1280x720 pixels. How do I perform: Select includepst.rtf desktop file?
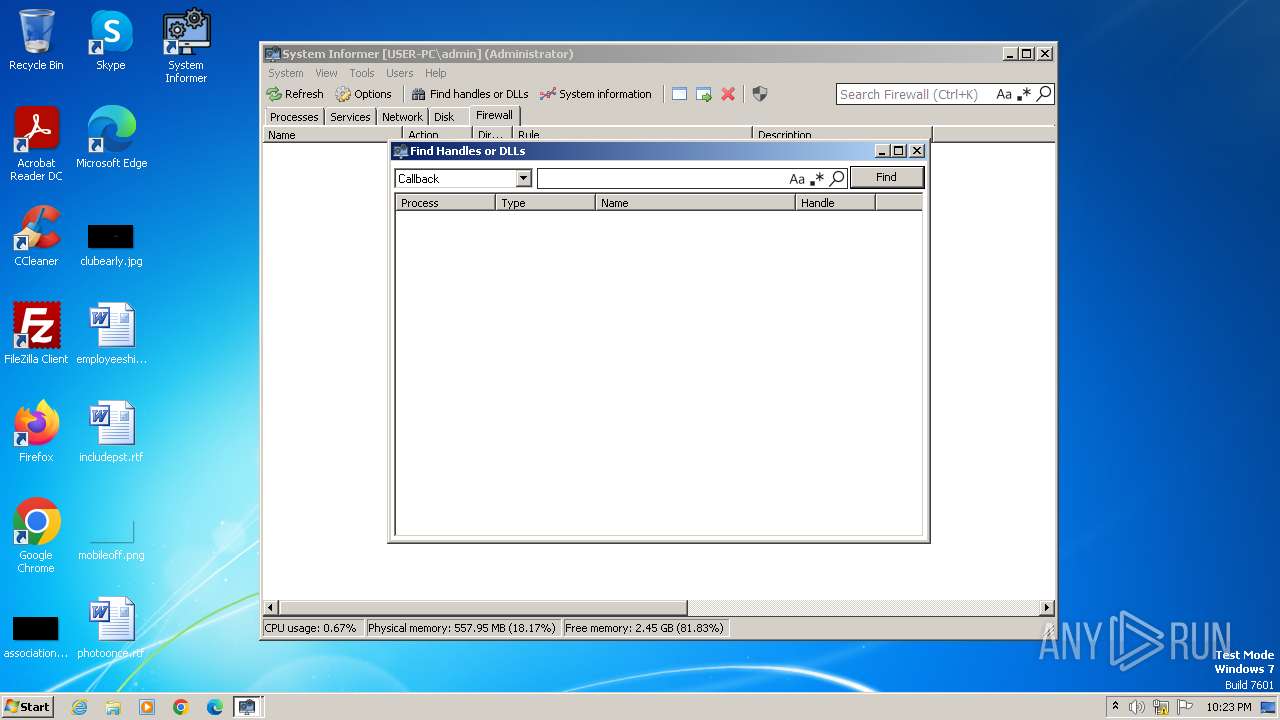(111, 432)
